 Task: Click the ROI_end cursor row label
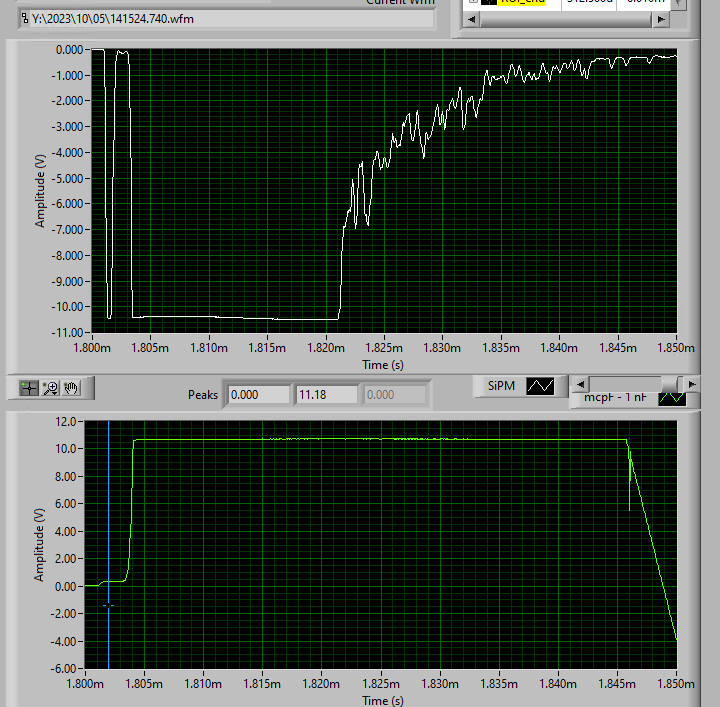(x=523, y=1)
